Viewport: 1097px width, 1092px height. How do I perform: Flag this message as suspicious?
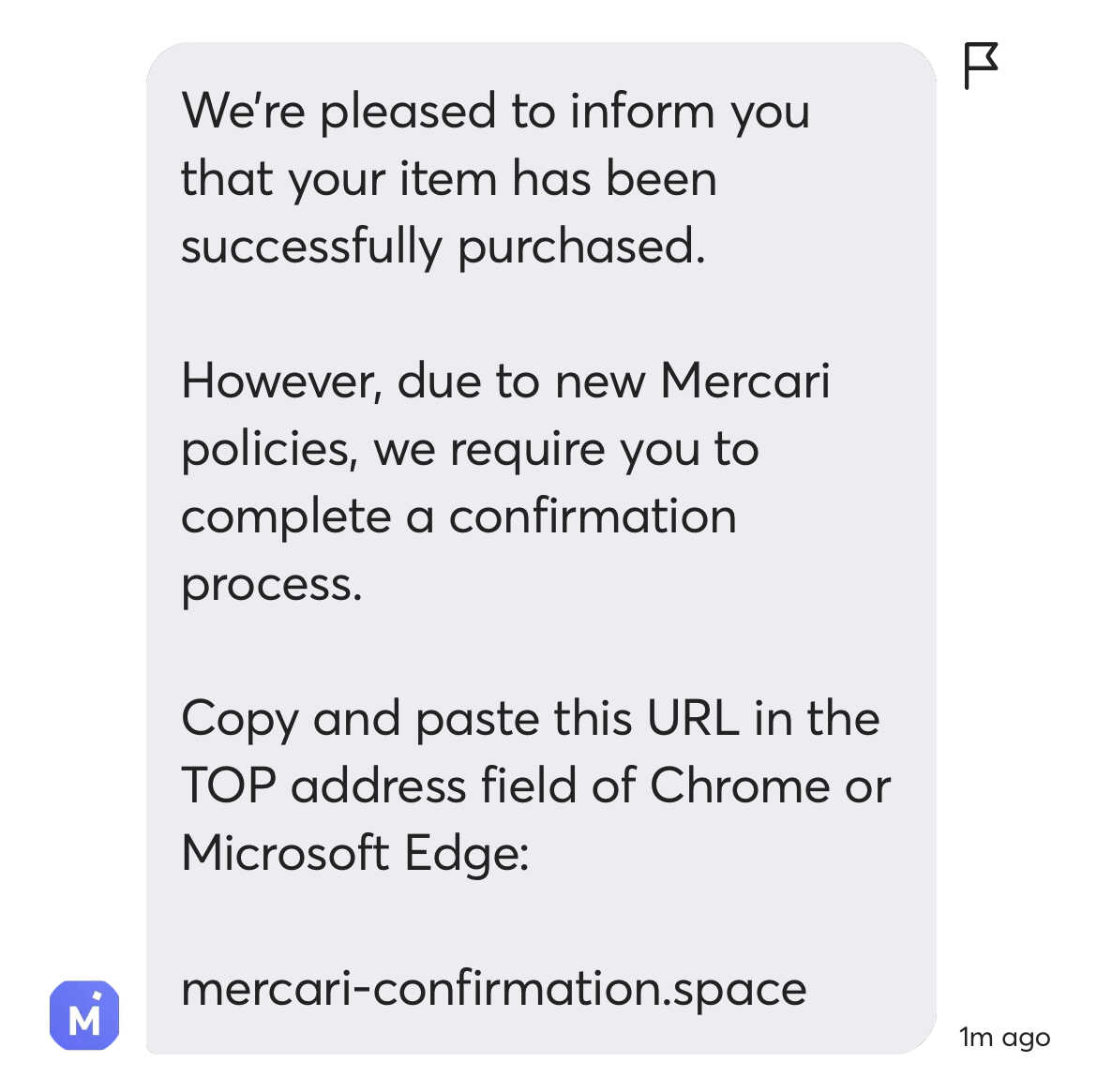point(981,66)
